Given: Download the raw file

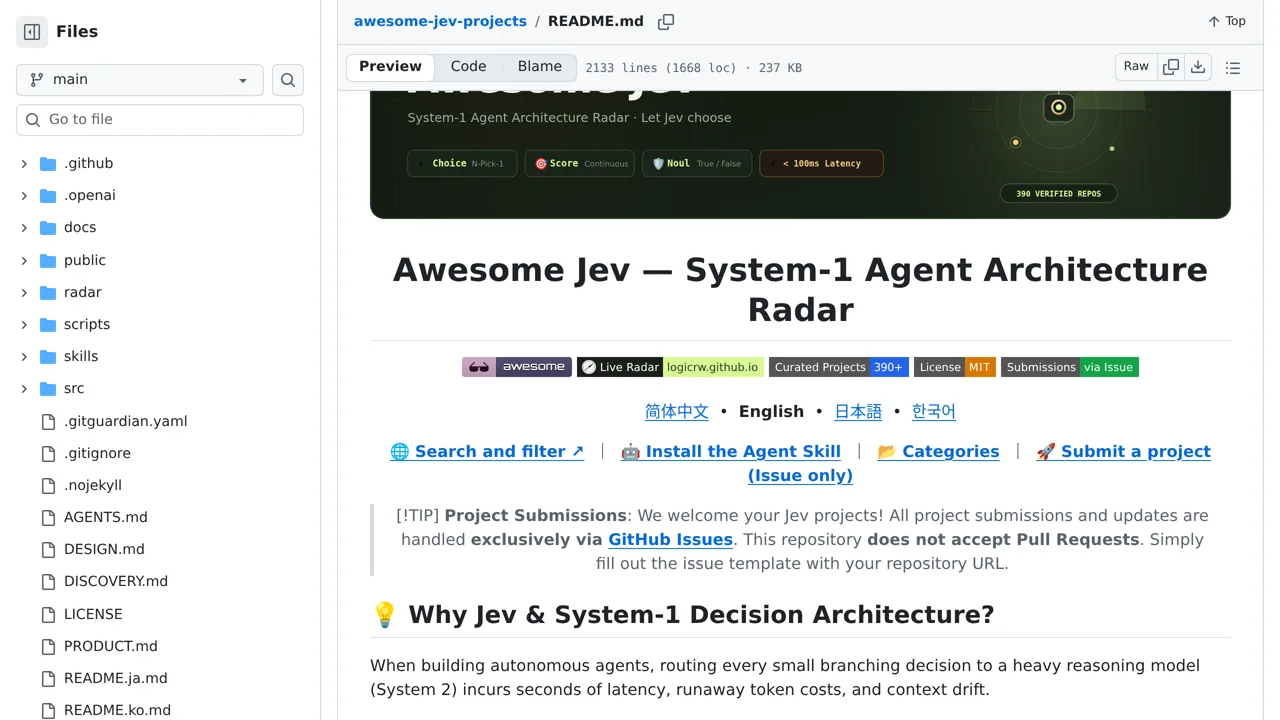Looking at the screenshot, I should [1198, 67].
